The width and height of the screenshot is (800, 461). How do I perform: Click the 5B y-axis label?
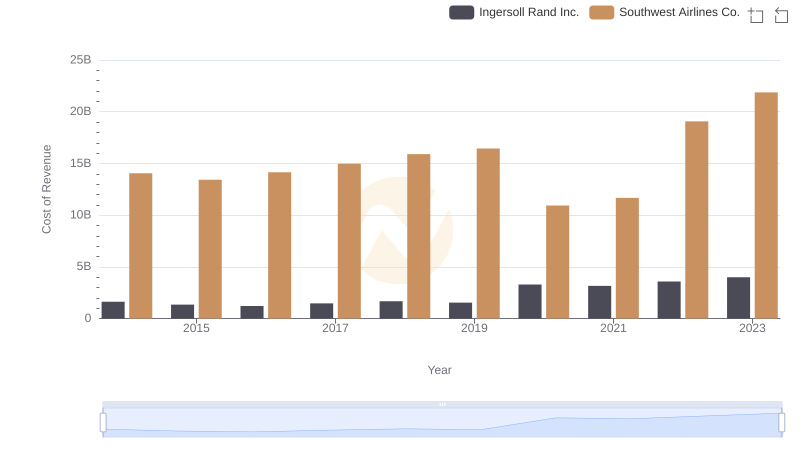coord(84,267)
